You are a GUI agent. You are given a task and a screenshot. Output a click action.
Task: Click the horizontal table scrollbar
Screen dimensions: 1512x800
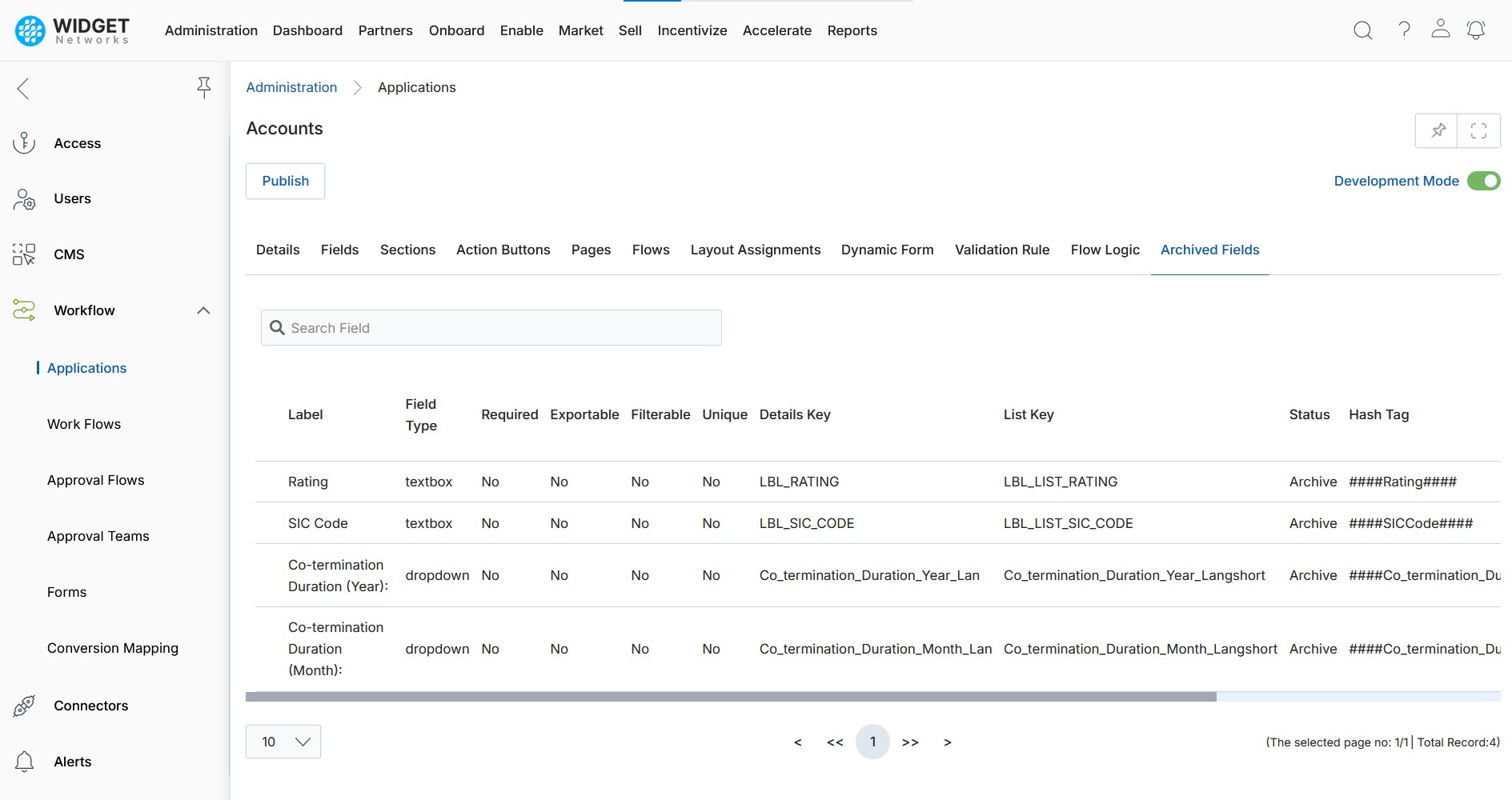(731, 697)
